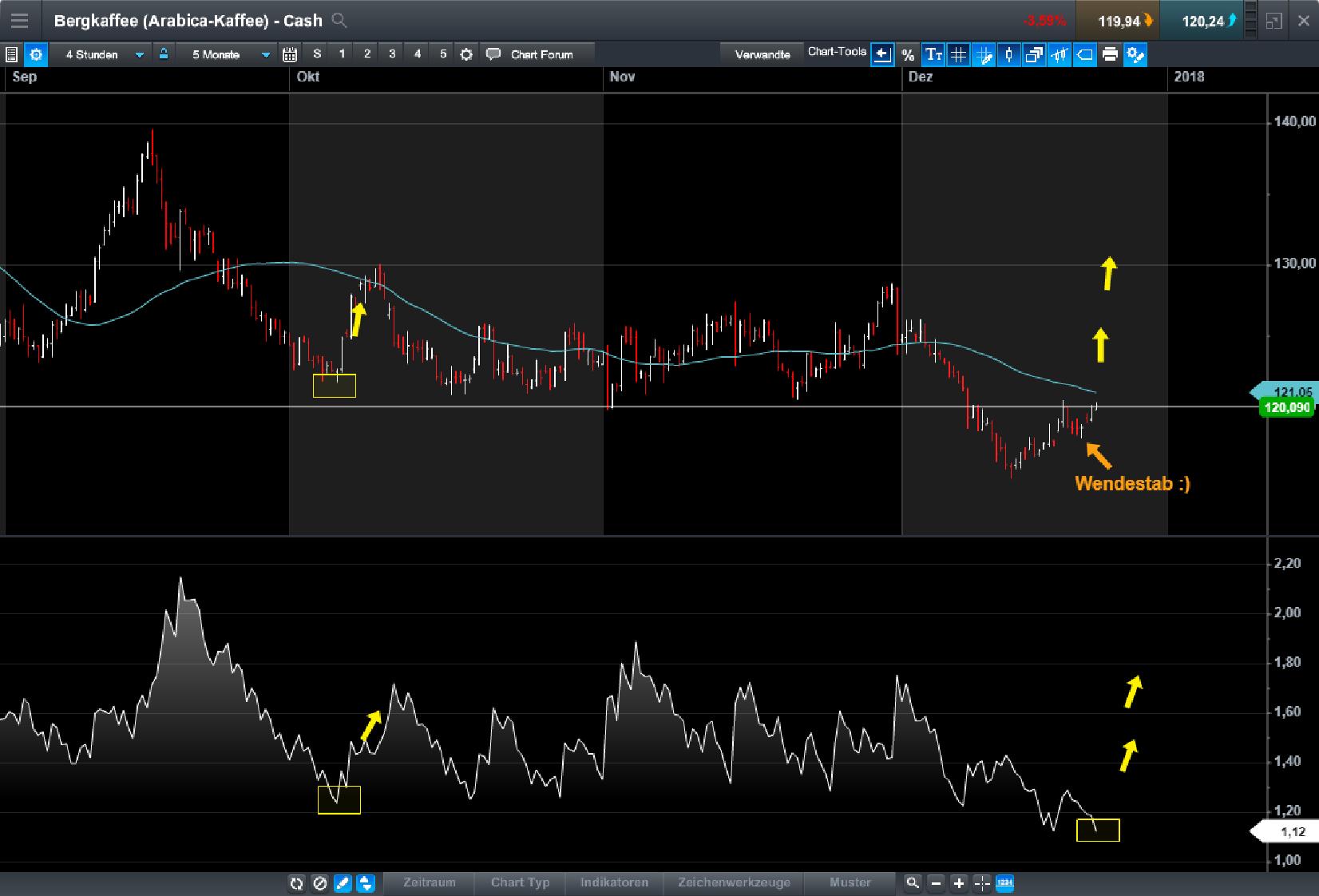Image resolution: width=1319 pixels, height=896 pixels.
Task: Click the 120,24 buy price button
Action: tap(1201, 21)
